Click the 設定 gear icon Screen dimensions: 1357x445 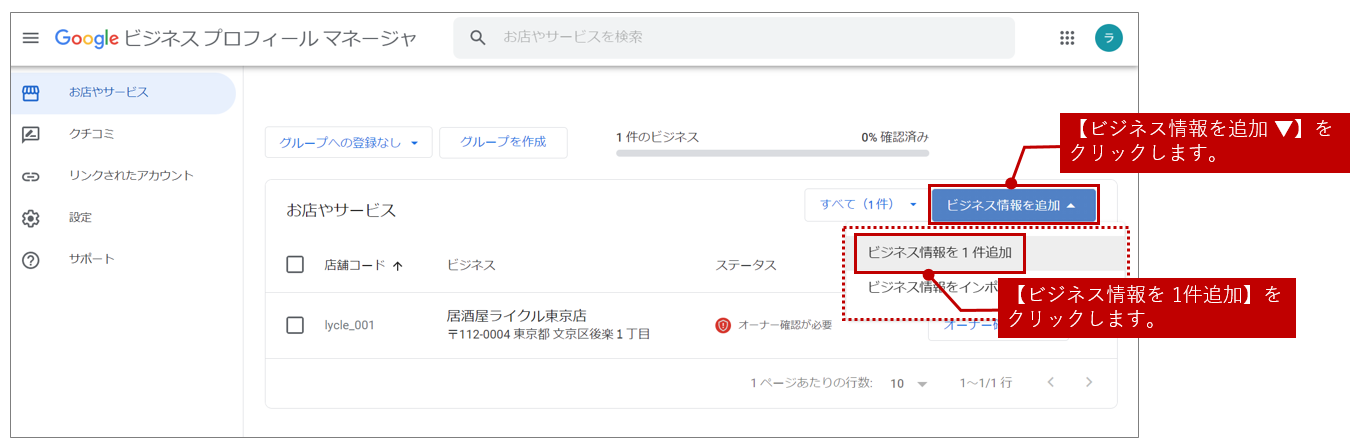pyautogui.click(x=31, y=218)
